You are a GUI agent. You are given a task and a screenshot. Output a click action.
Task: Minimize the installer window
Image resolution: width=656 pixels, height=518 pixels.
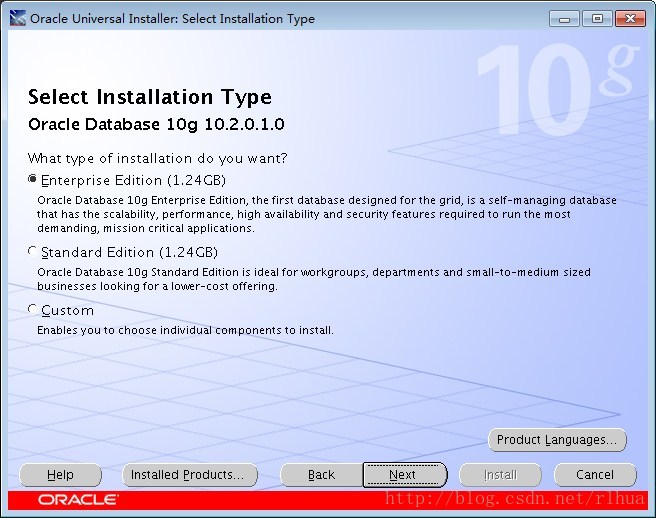tap(564, 19)
